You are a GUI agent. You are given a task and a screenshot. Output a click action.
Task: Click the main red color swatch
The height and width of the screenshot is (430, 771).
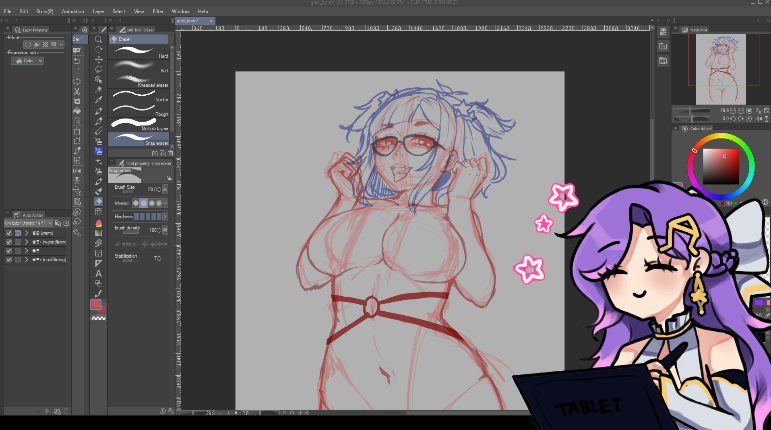coord(96,304)
